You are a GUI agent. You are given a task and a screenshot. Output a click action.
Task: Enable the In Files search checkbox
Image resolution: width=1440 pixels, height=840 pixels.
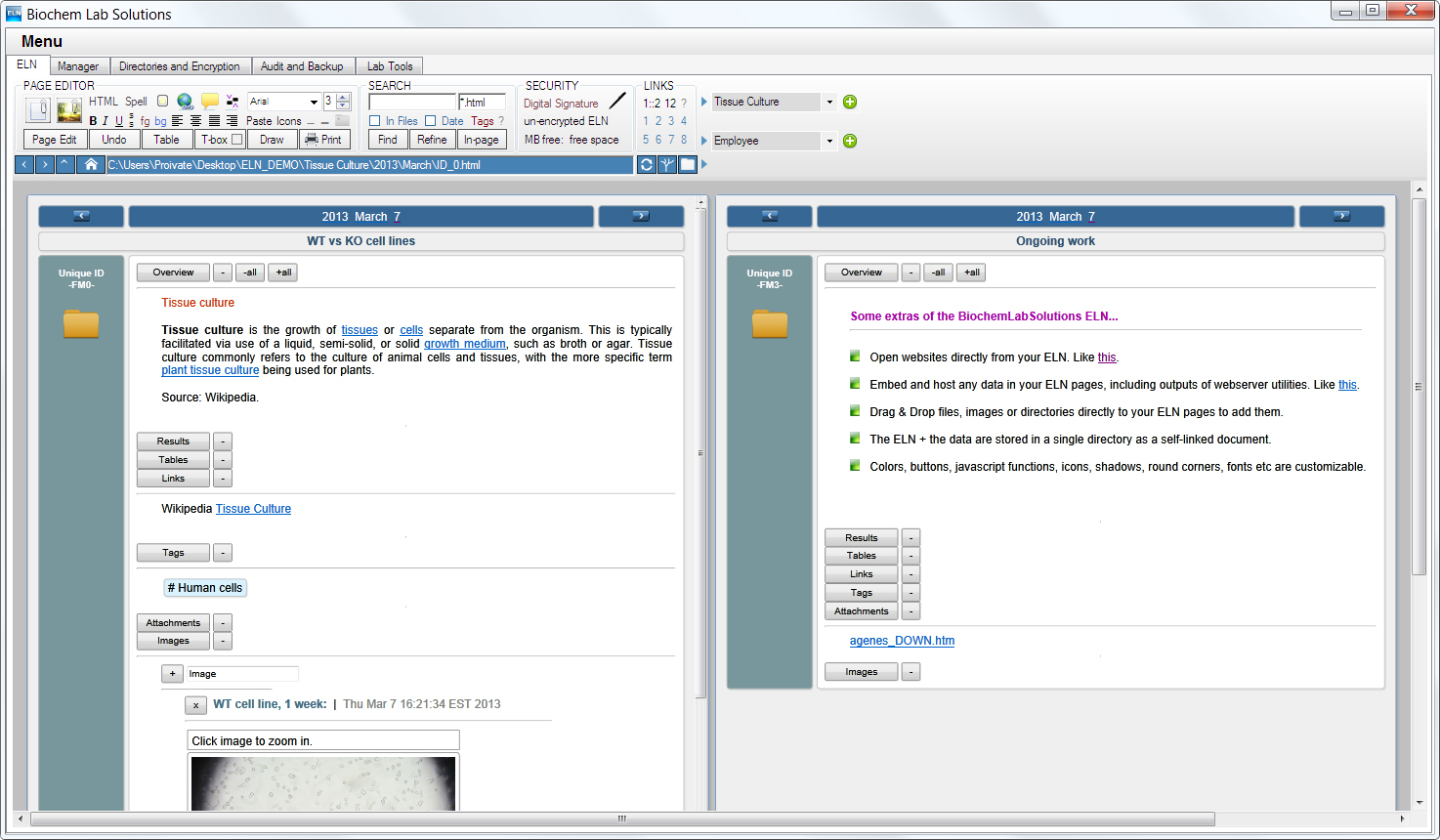point(375,121)
